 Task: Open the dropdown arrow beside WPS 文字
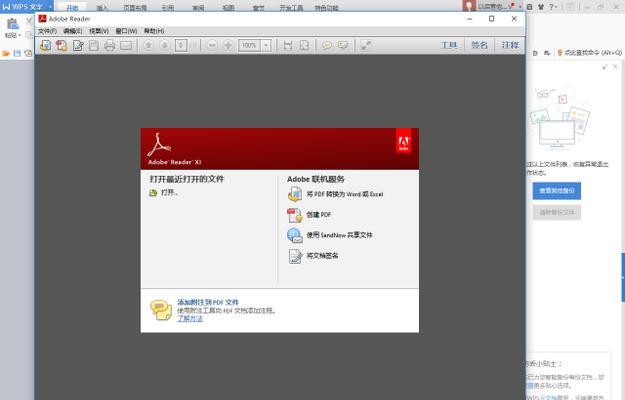pyautogui.click(x=50, y=7)
